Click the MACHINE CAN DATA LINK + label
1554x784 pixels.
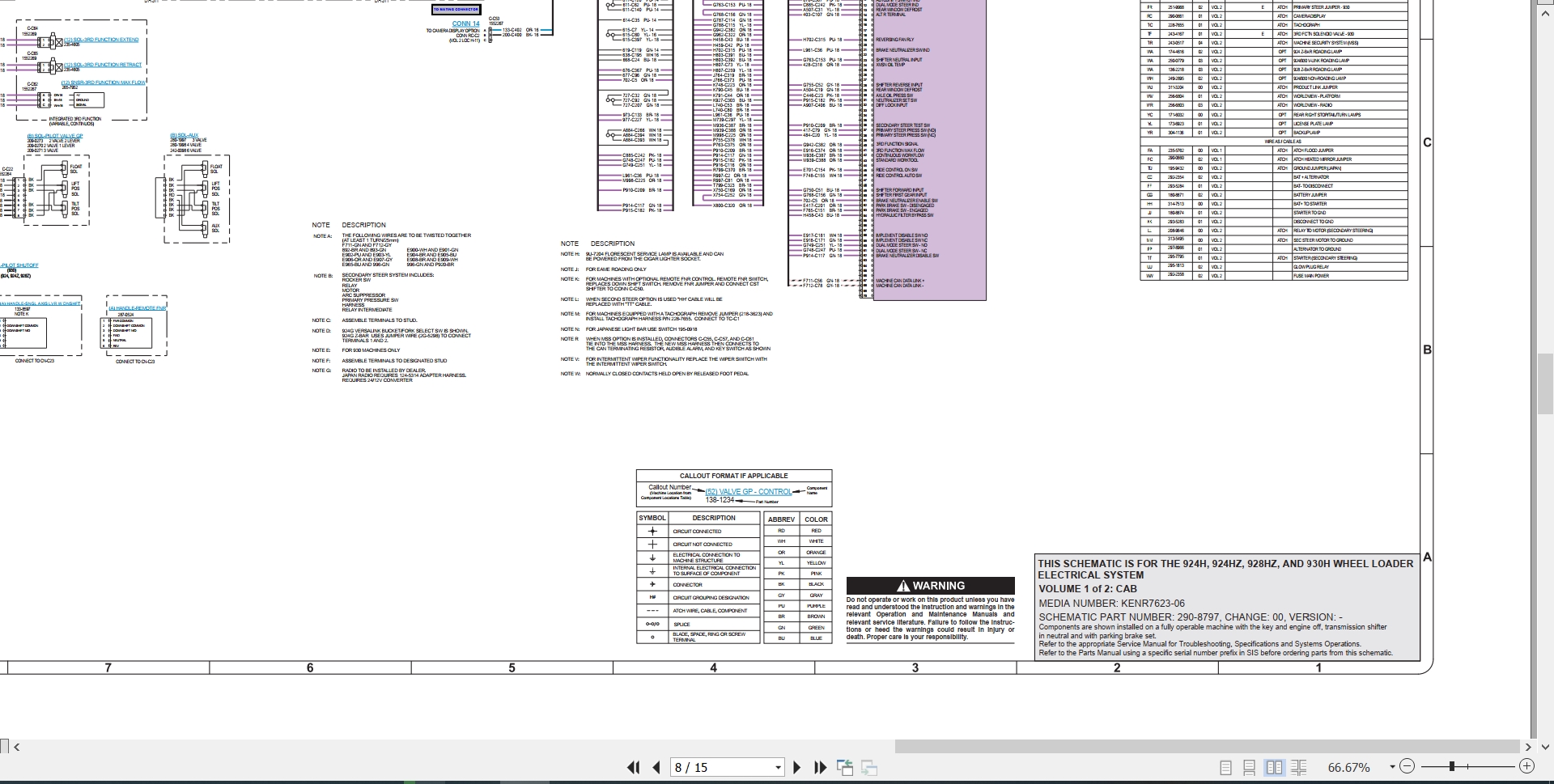coord(900,281)
